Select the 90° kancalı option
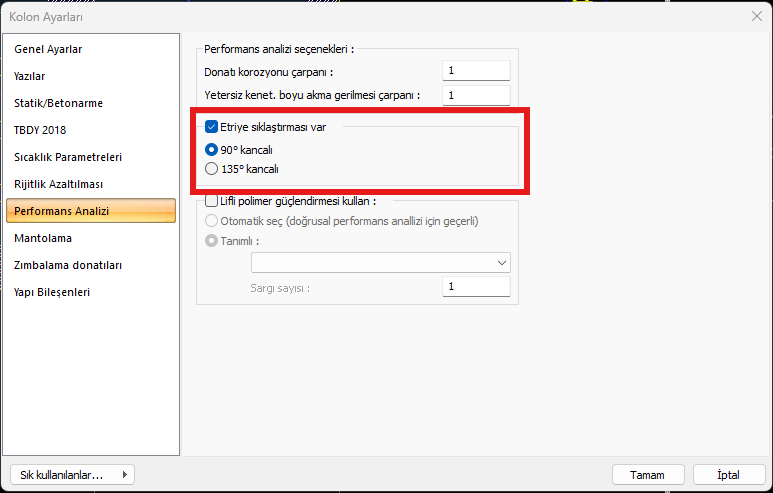773x493 pixels. [211, 149]
